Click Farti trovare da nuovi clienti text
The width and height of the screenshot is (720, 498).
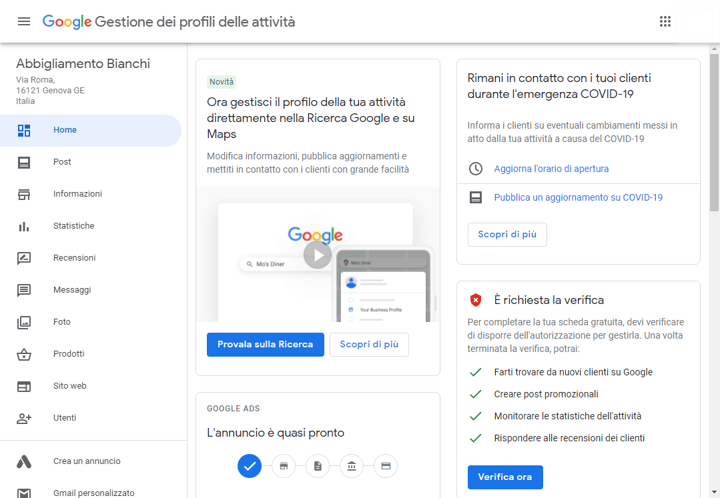coord(573,372)
